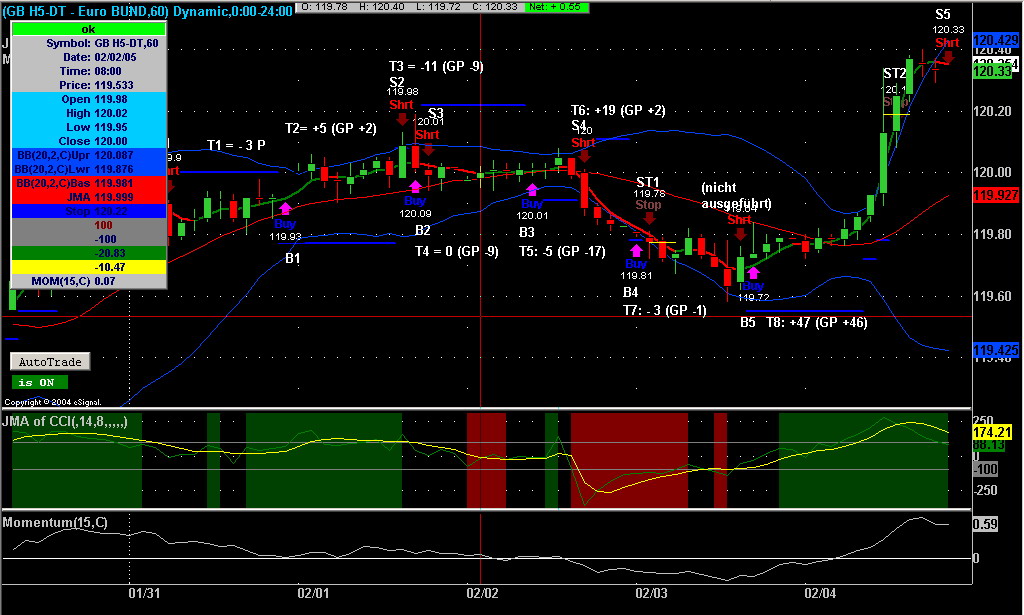Click the 'MOM(15,C) 0.07' row
The image size is (1024, 615).
tap(89, 281)
